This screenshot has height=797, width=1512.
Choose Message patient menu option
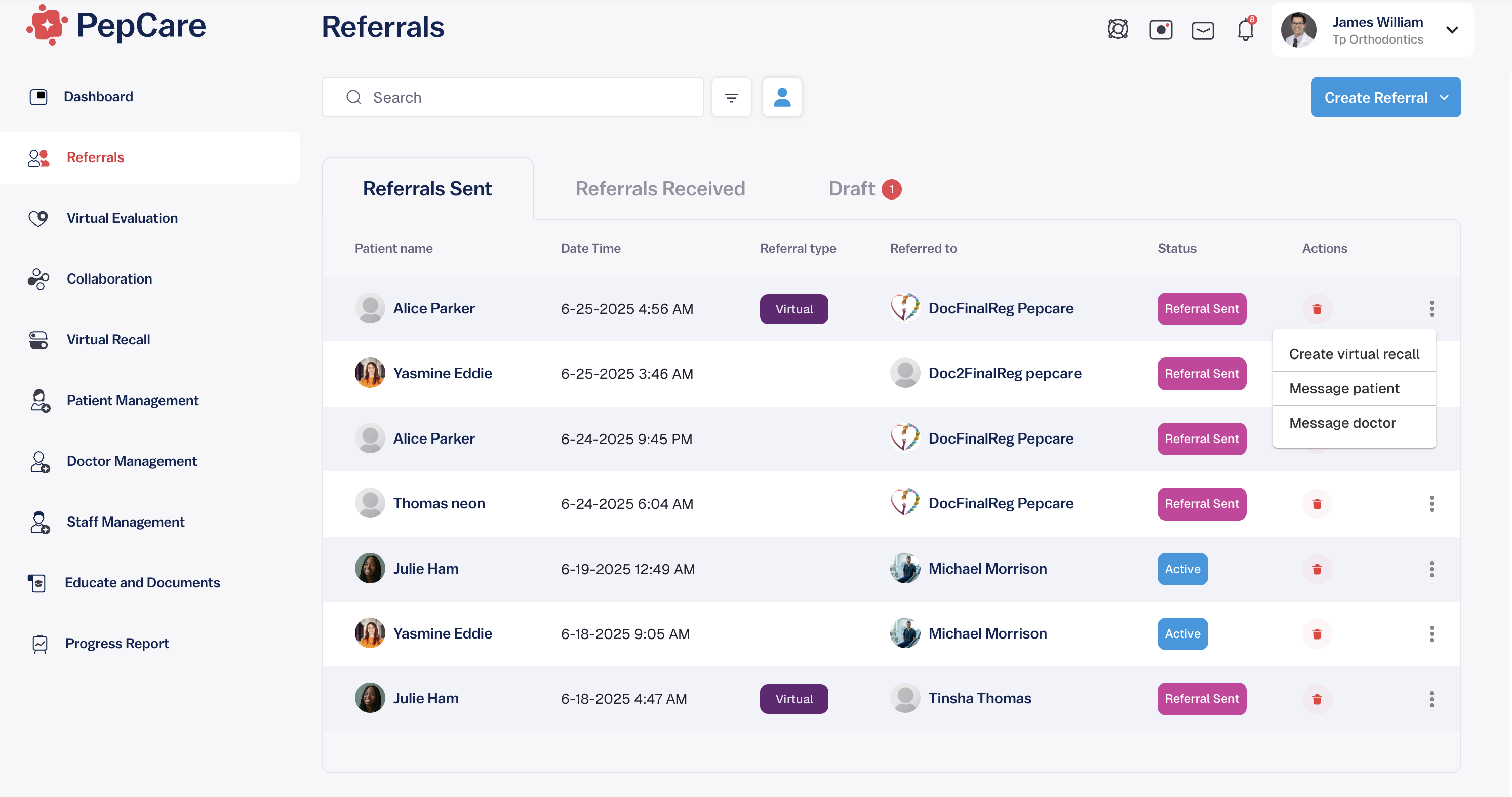pos(1354,388)
